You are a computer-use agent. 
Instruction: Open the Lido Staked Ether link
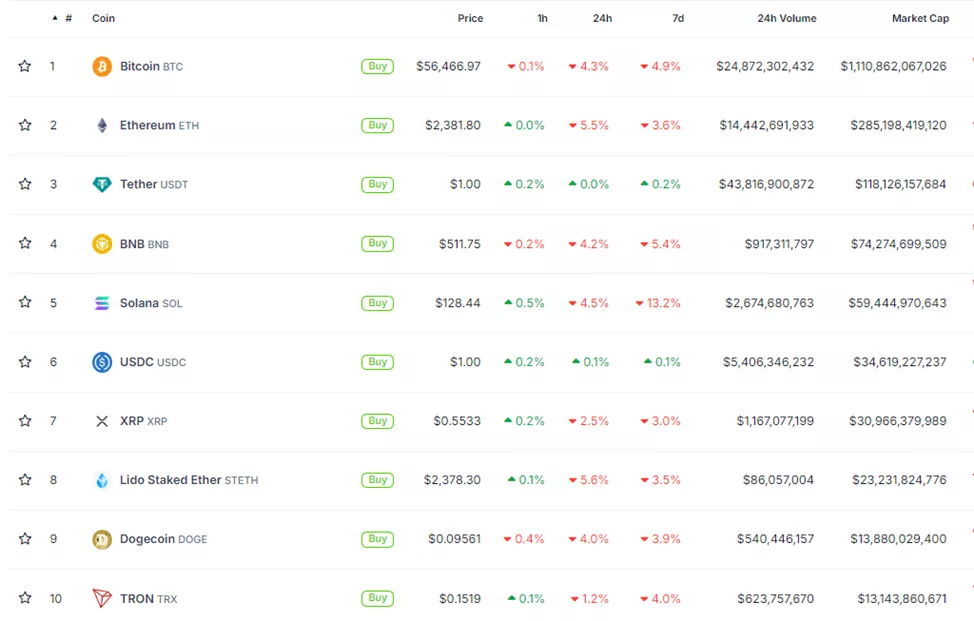pyautogui.click(x=170, y=480)
